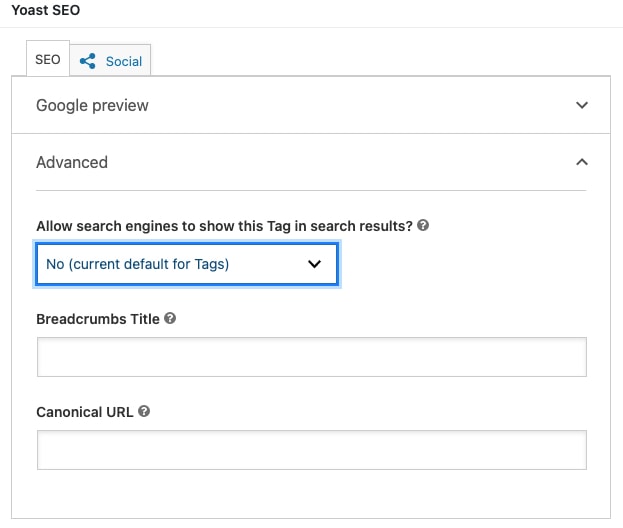Click into the Canonical URL text box
The height and width of the screenshot is (528, 623).
pyautogui.click(x=311, y=450)
